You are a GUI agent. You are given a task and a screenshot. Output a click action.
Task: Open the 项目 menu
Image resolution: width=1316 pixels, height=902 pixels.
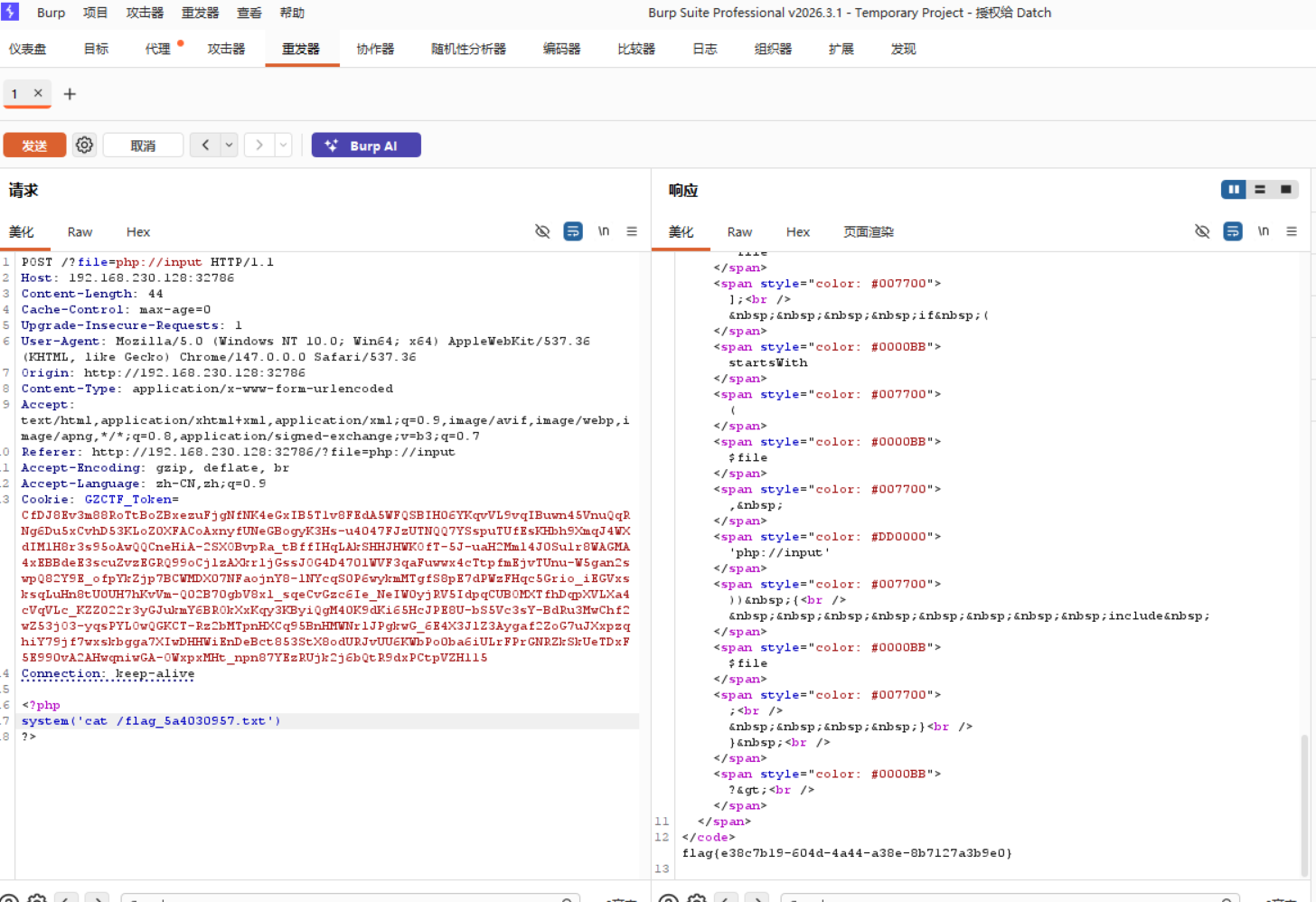pyautogui.click(x=95, y=13)
